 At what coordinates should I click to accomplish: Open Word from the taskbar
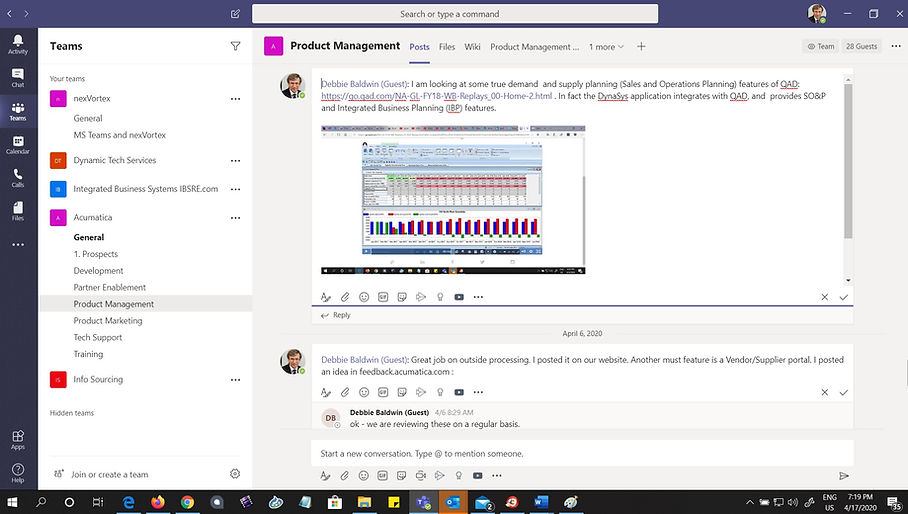click(541, 502)
